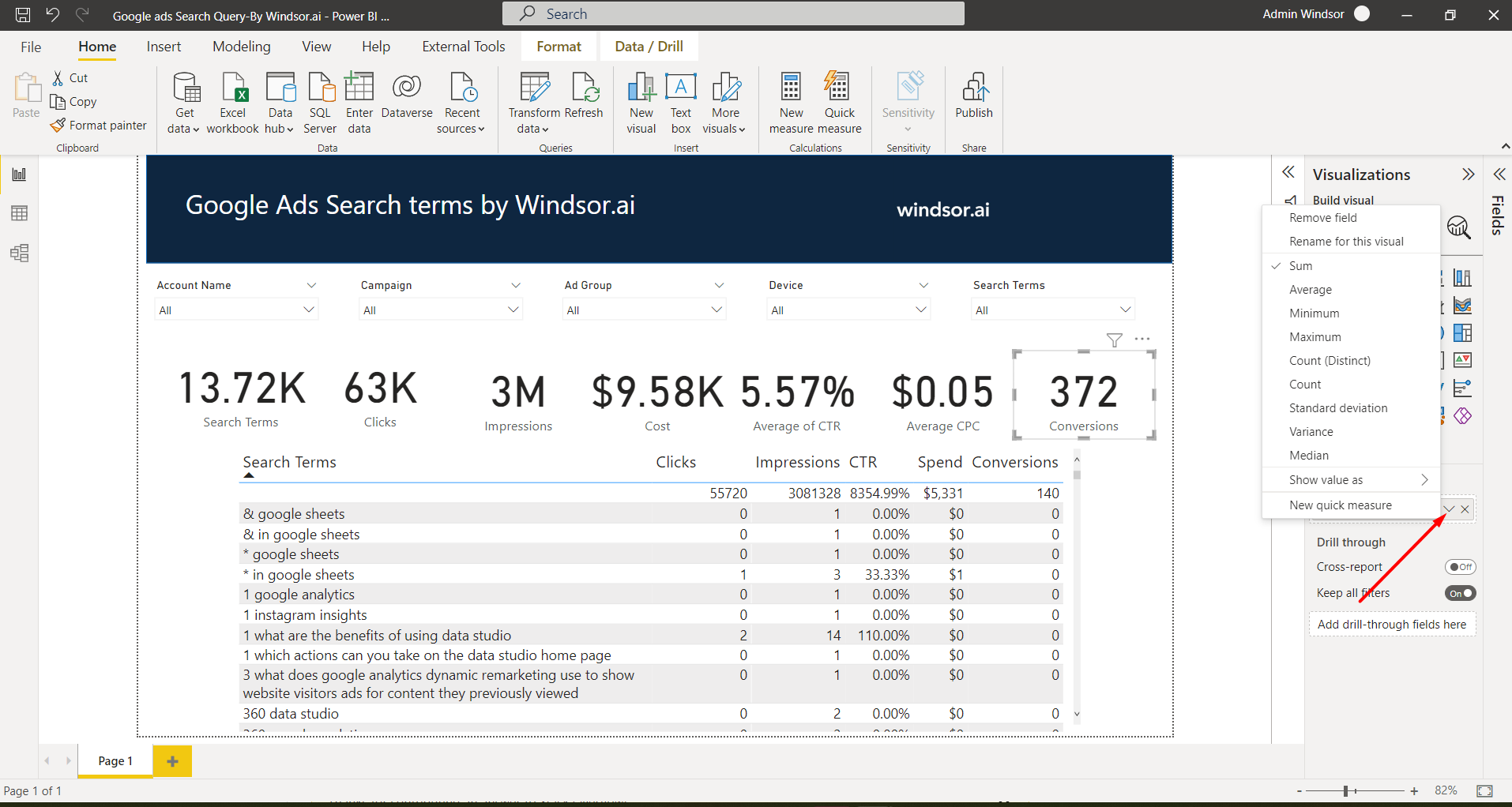Choose Median aggregation in context menu
Viewport: 1512px width, 807px height.
tap(1352, 456)
